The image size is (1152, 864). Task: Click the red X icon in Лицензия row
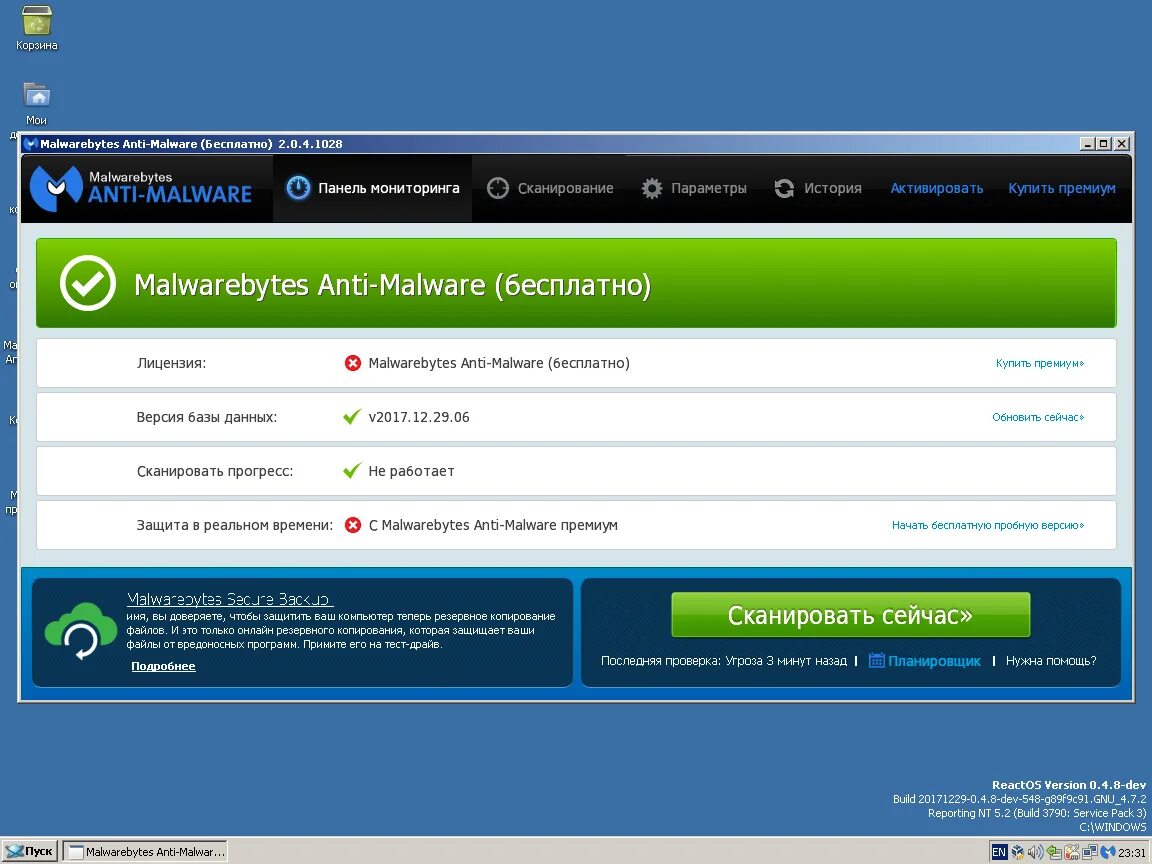pos(353,363)
